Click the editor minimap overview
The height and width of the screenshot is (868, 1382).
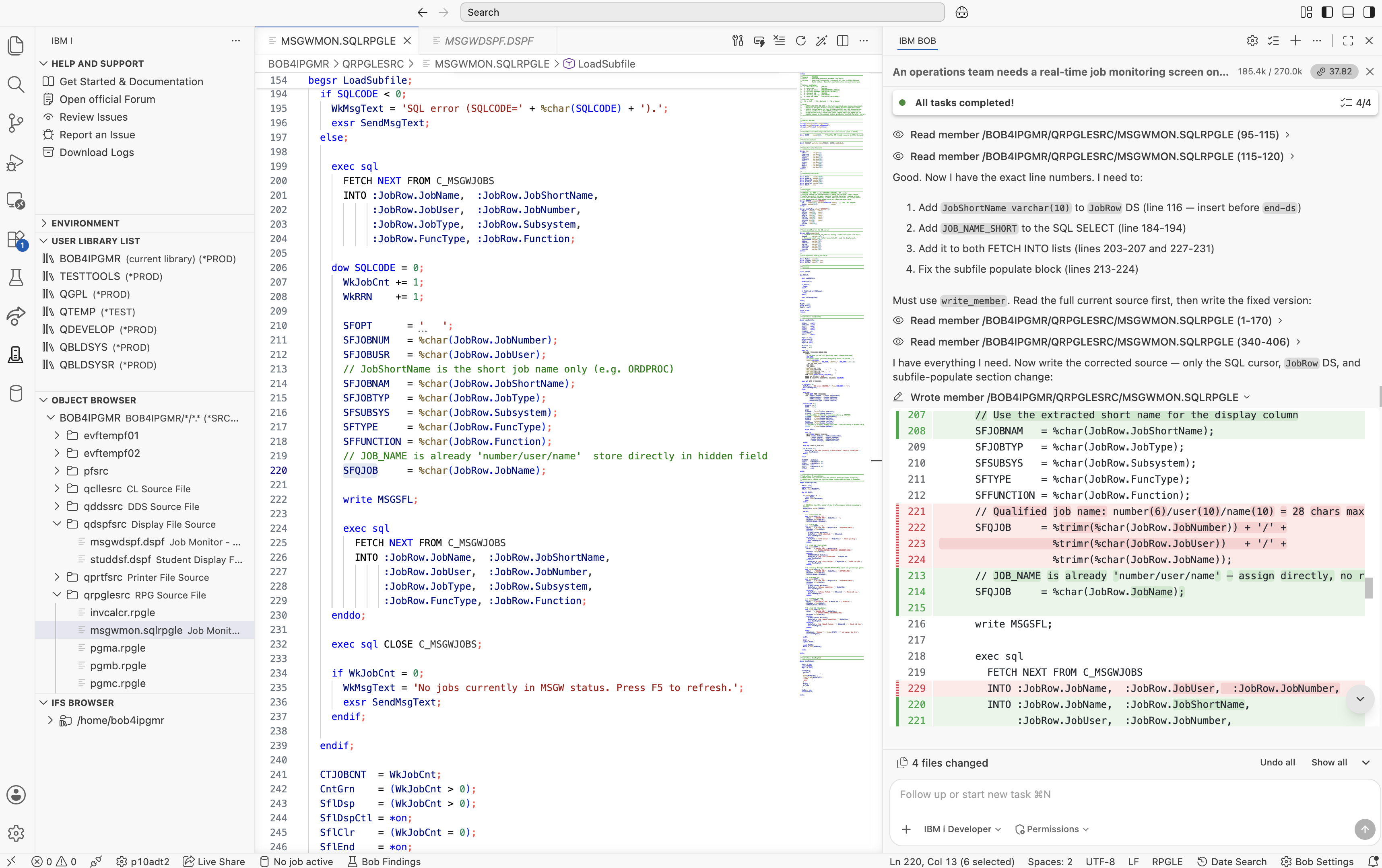pyautogui.click(x=831, y=385)
